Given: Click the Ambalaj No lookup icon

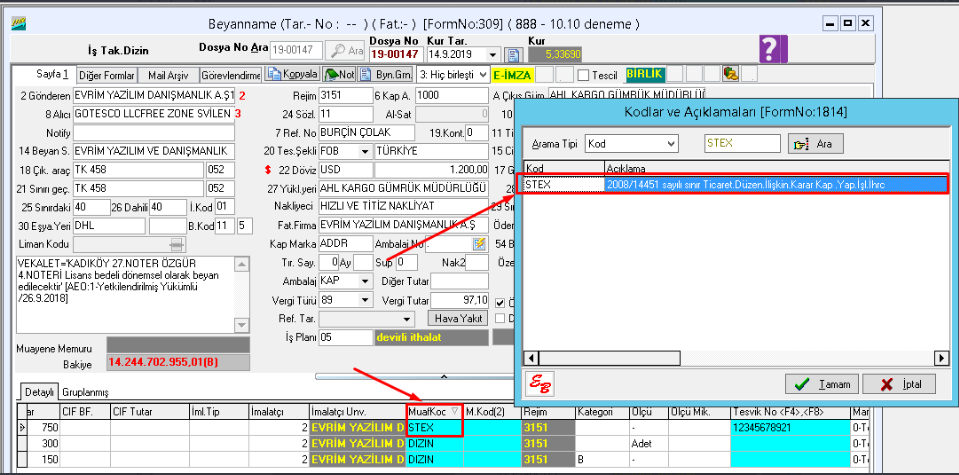Looking at the screenshot, I should tap(480, 244).
